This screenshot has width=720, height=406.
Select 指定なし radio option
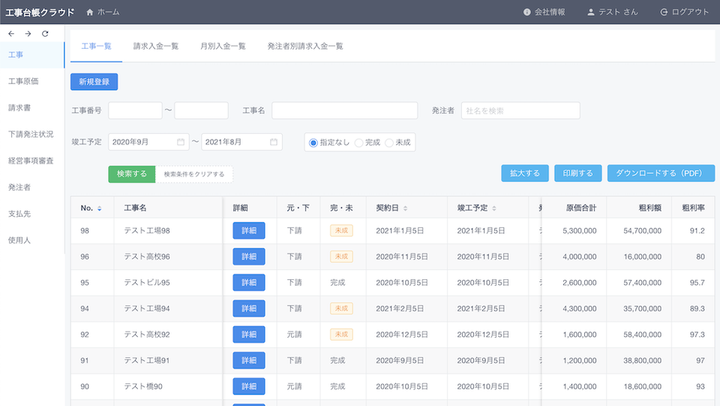click(329, 142)
